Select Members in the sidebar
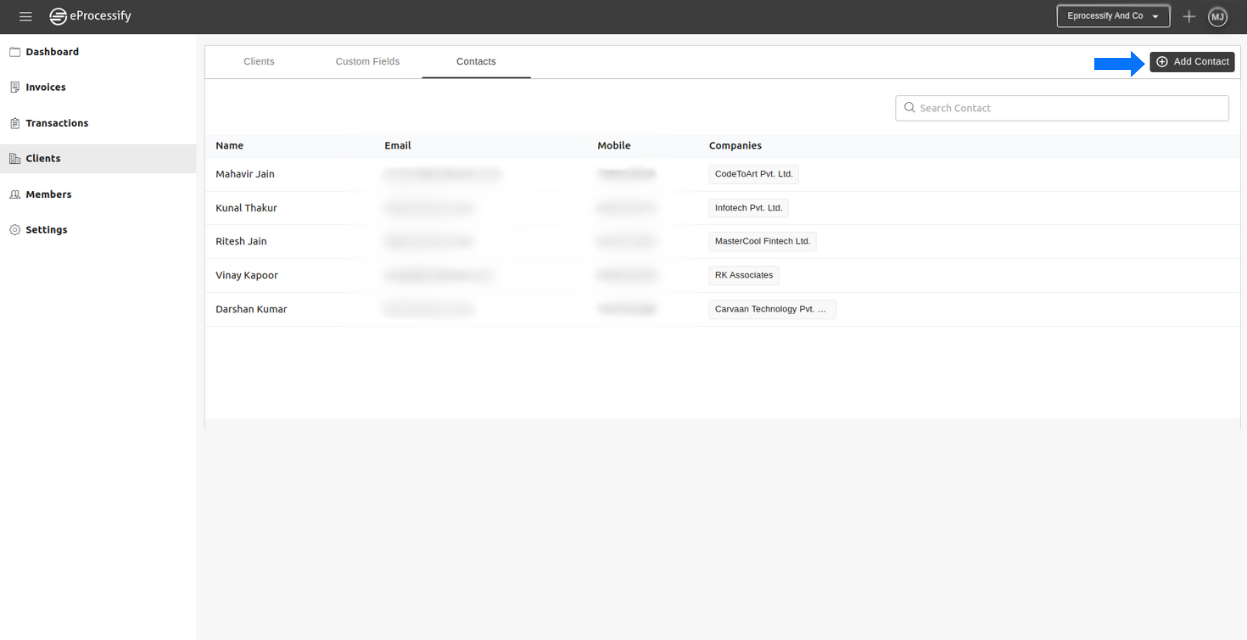The image size is (1247, 640). [x=48, y=195]
